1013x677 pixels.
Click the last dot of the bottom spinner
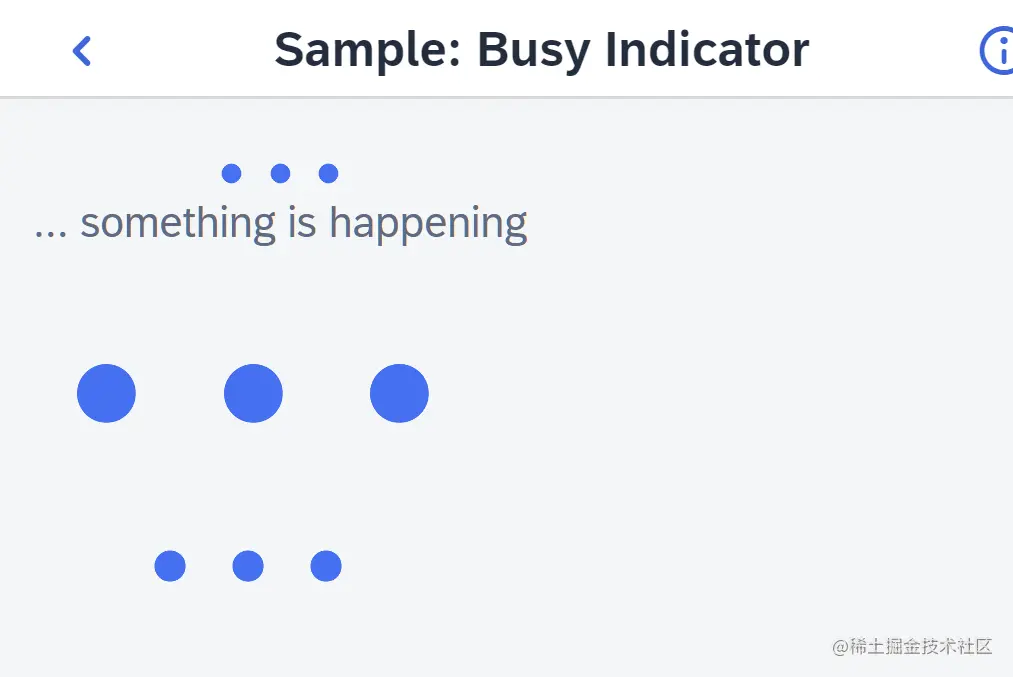tap(325, 566)
